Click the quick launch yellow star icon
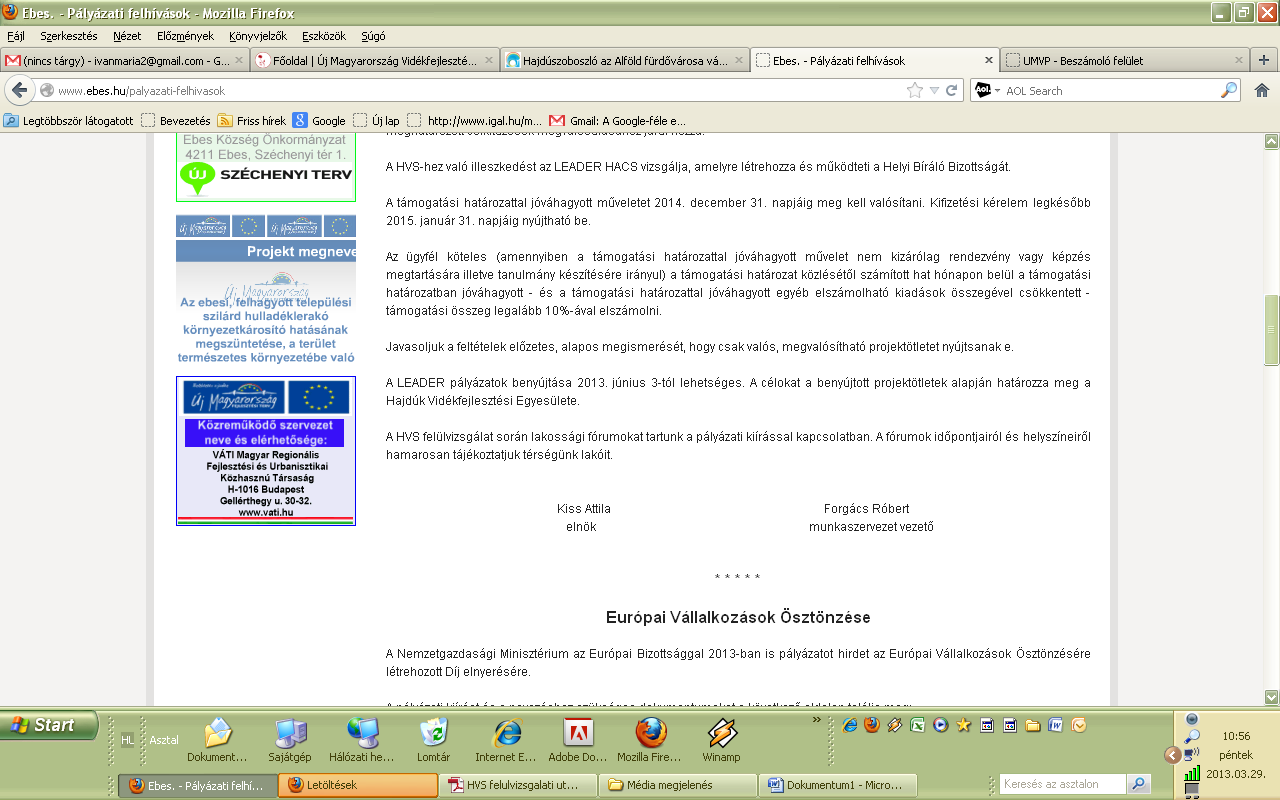The width and height of the screenshot is (1280, 800). pyautogui.click(x=963, y=725)
